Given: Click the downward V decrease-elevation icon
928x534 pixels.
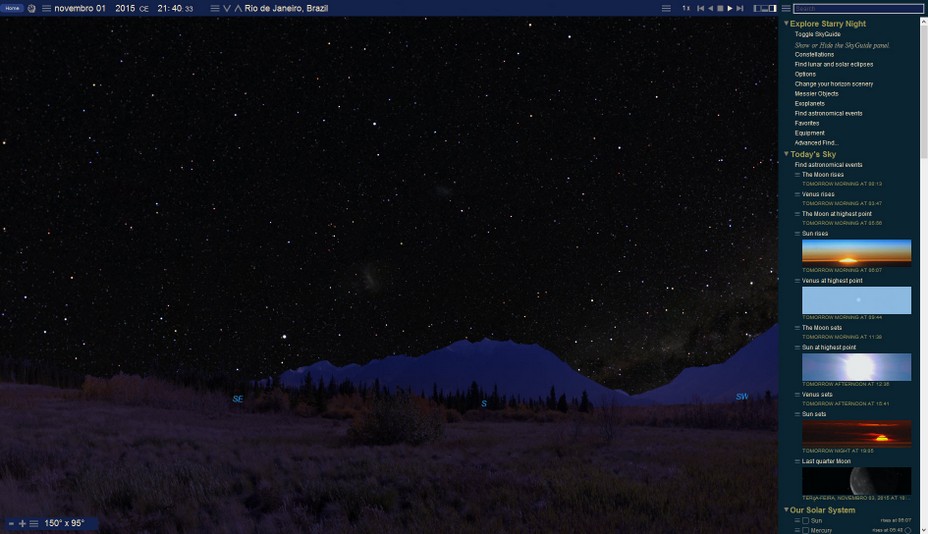Looking at the screenshot, I should (227, 8).
